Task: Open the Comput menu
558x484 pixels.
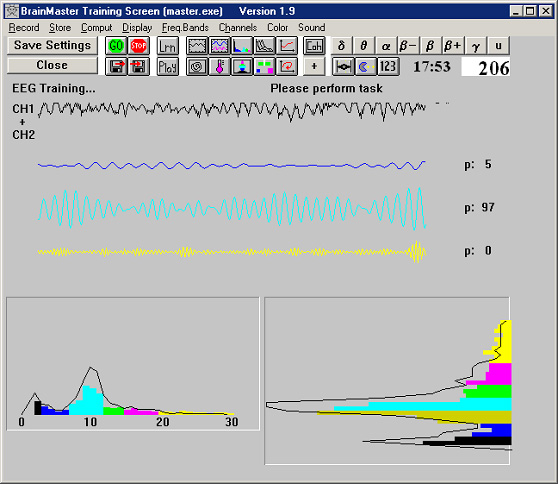Action: click(x=96, y=27)
